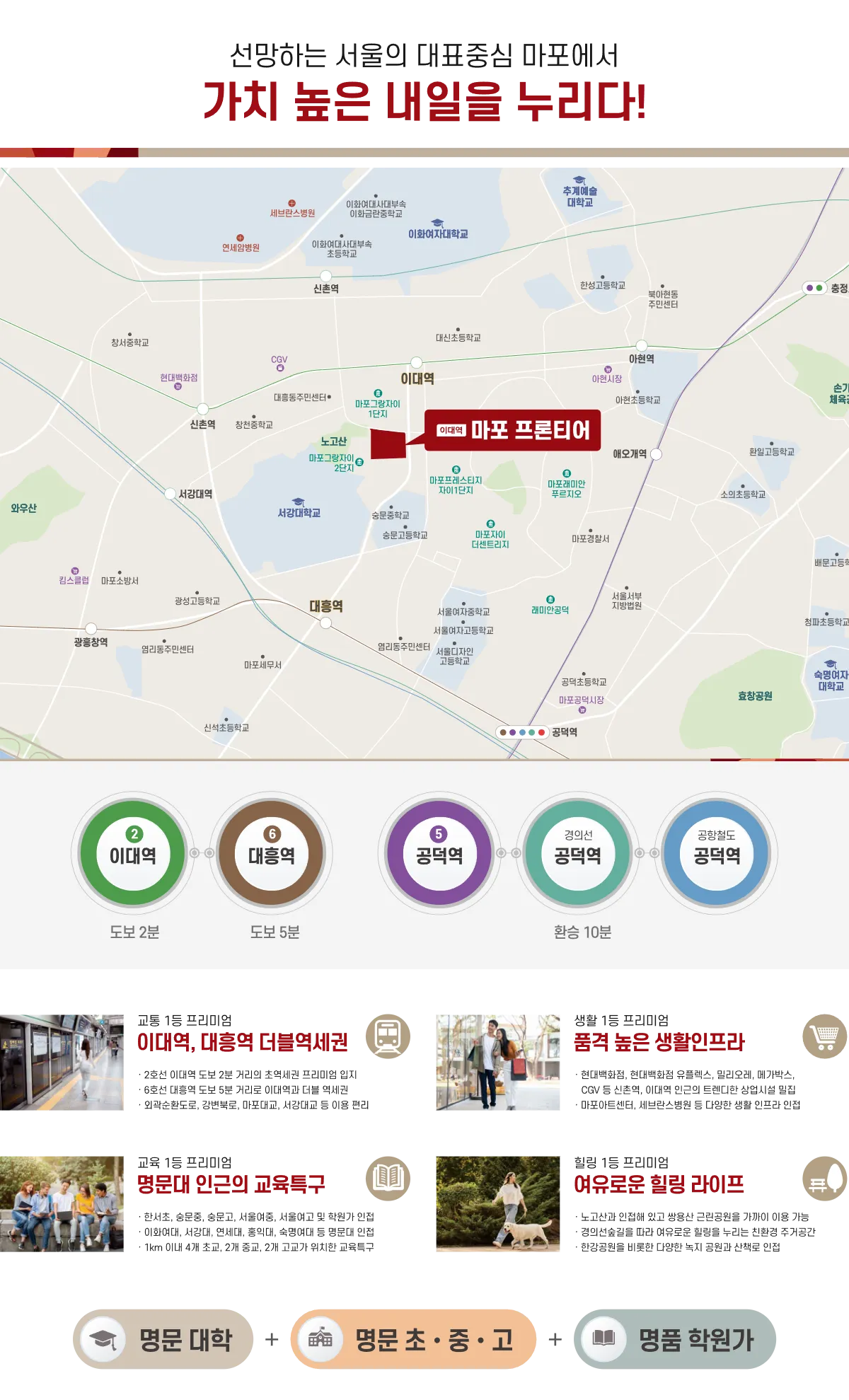The height and width of the screenshot is (1400, 849).
Task: Click the 이화여자대학교 graduation cap marker
Action: click(x=437, y=223)
